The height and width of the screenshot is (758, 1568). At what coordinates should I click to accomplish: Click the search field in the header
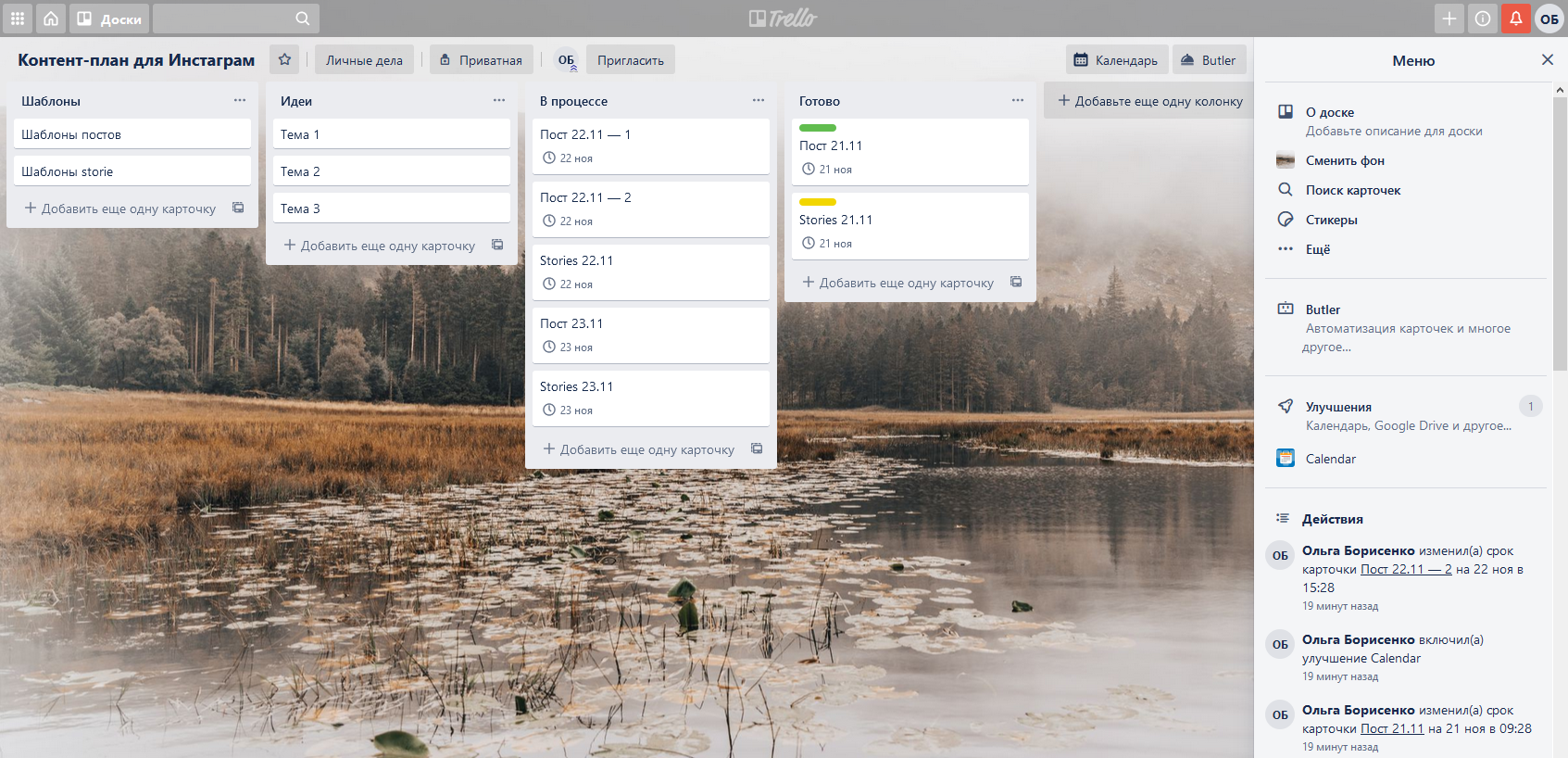tap(236, 19)
